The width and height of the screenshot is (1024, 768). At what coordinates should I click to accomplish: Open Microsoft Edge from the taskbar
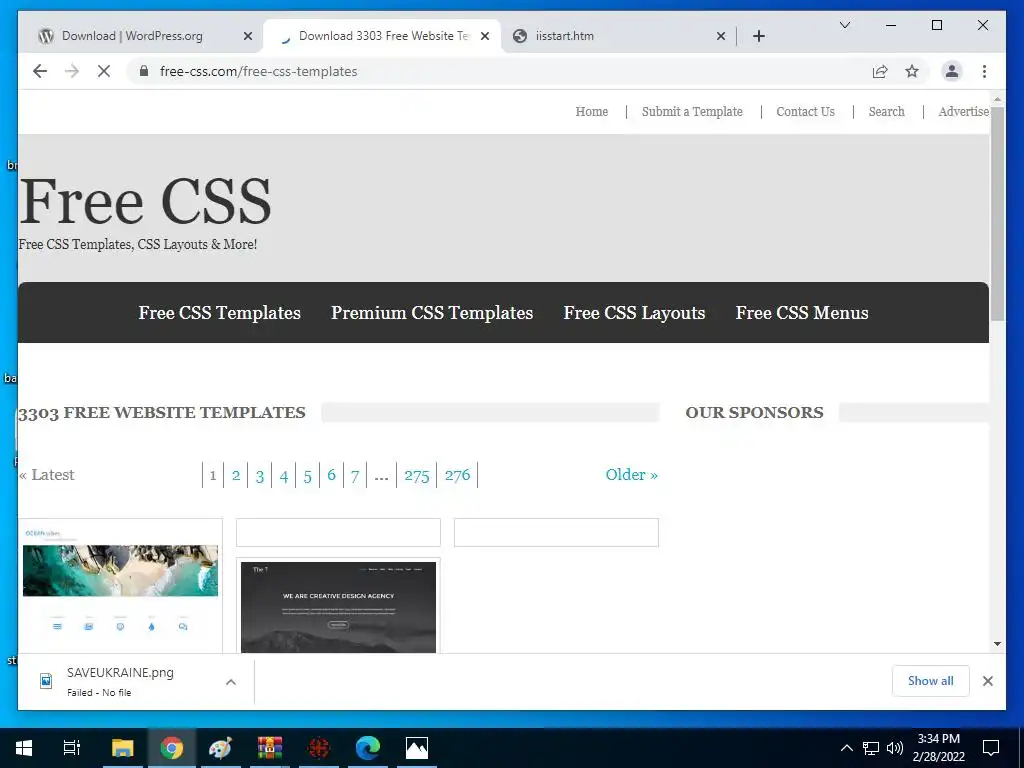(x=368, y=748)
